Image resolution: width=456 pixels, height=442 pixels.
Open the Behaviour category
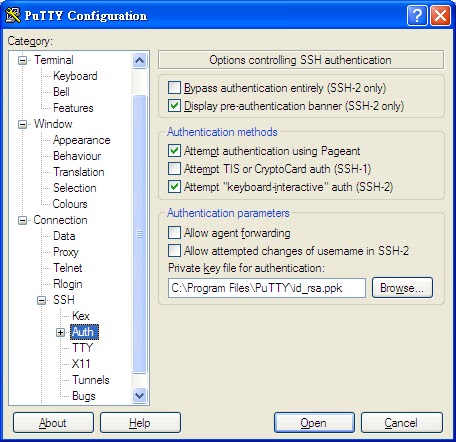(x=77, y=156)
